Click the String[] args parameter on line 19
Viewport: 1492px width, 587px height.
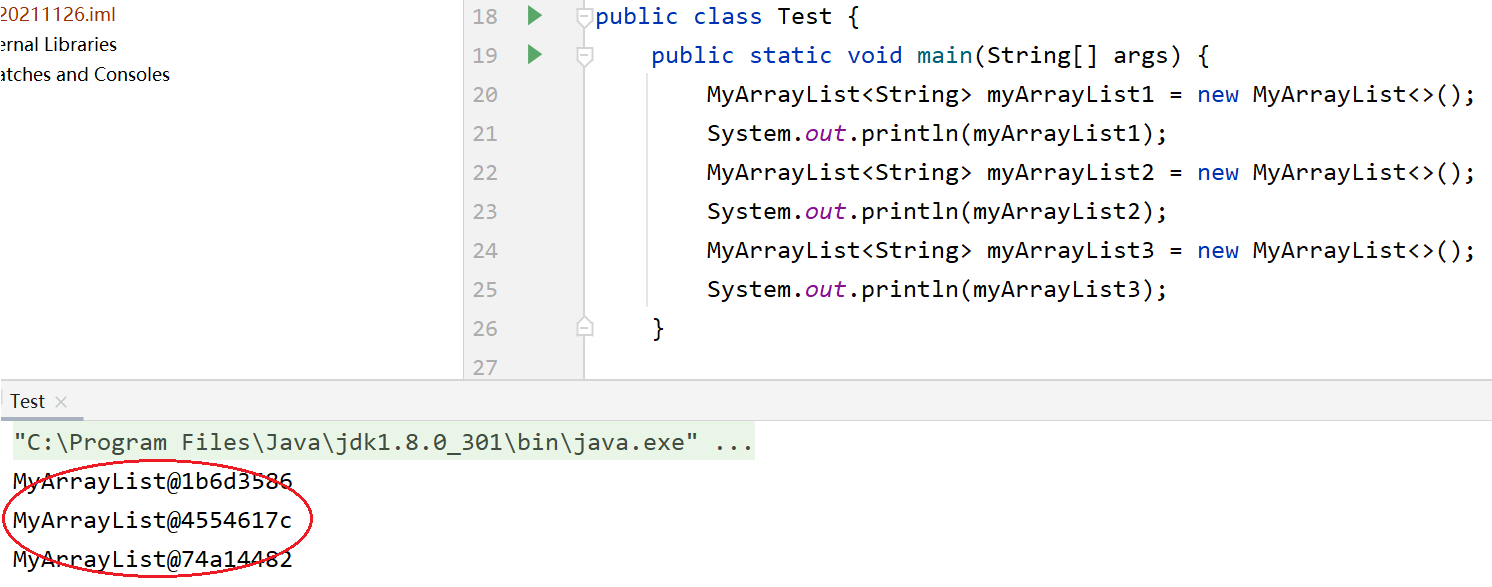tap(1078, 56)
